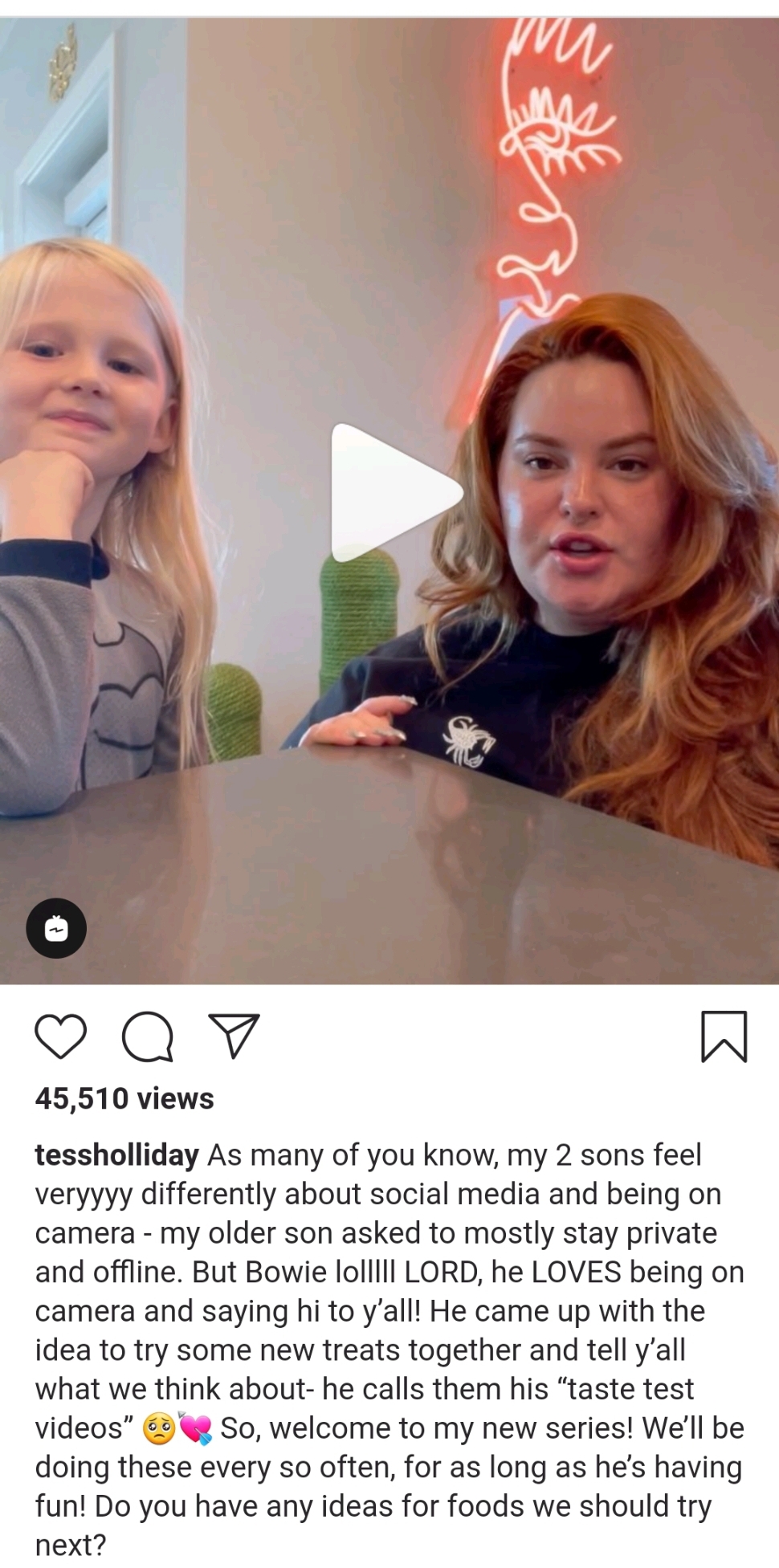Save the post with the bookmark icon
This screenshot has width=779, height=1568.
click(x=724, y=1037)
